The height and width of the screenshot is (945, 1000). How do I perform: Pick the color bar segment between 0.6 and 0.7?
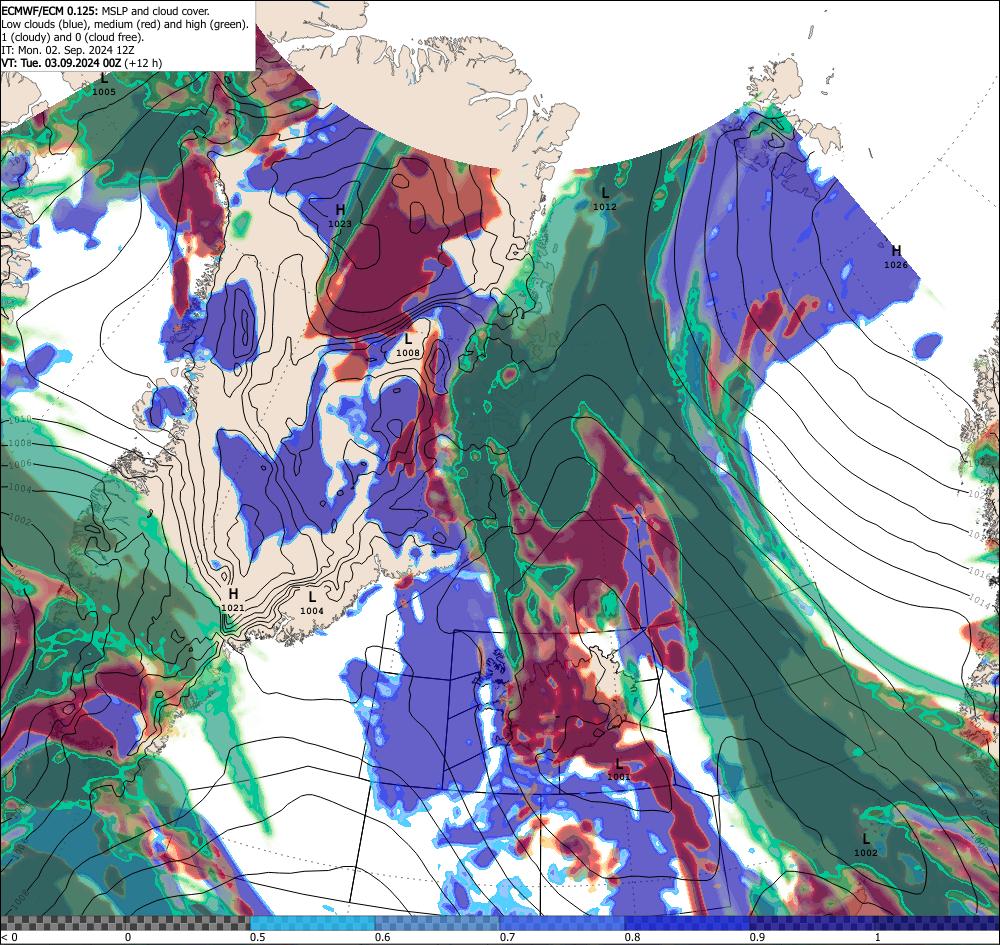coord(438,923)
